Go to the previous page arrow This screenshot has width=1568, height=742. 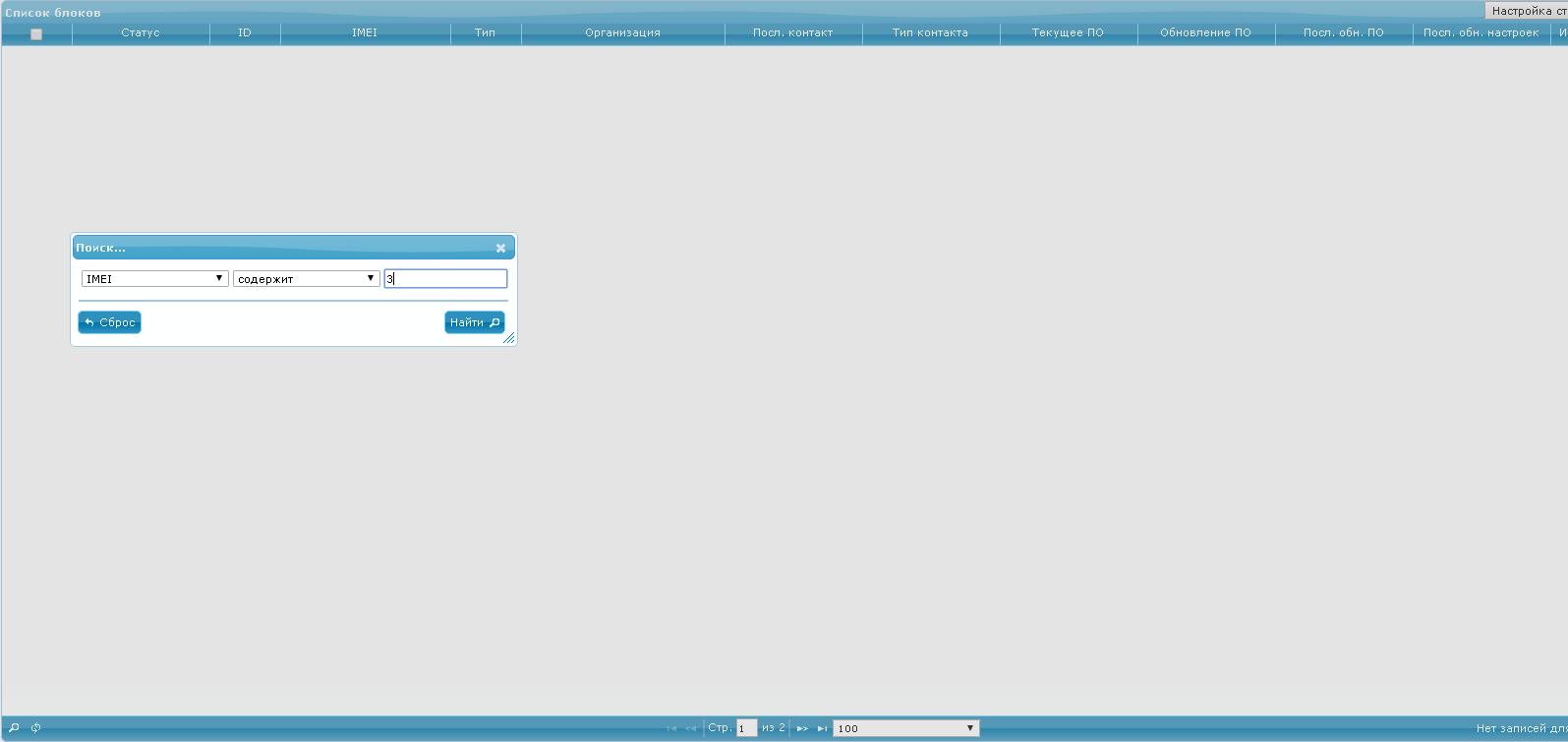690,728
